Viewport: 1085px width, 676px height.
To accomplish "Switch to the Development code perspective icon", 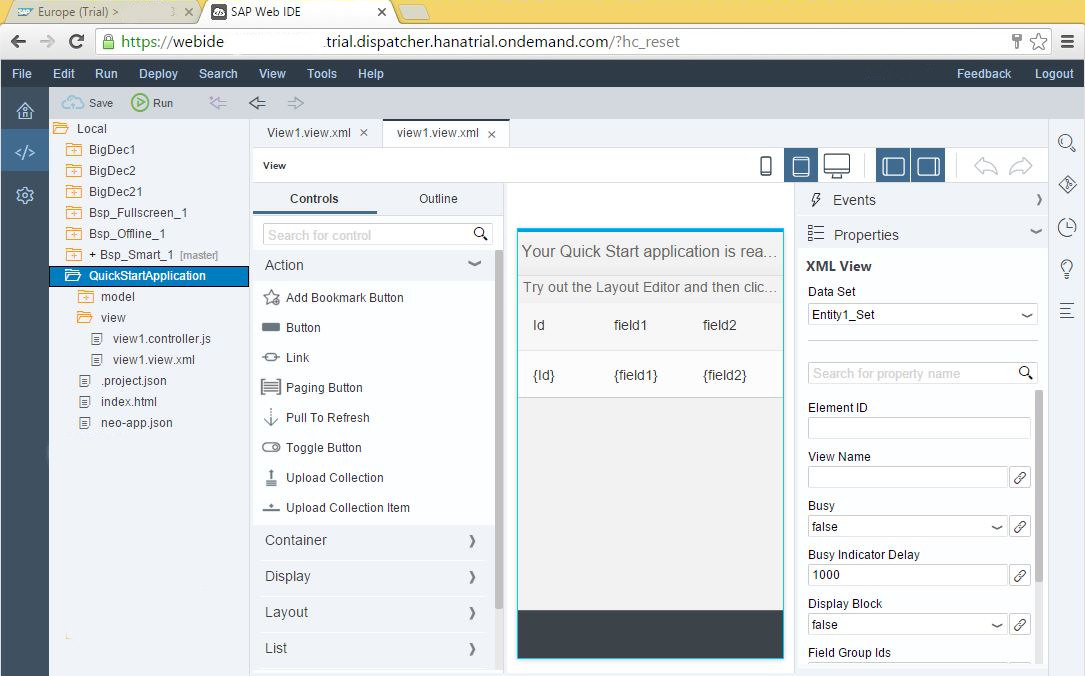I will [25, 152].
